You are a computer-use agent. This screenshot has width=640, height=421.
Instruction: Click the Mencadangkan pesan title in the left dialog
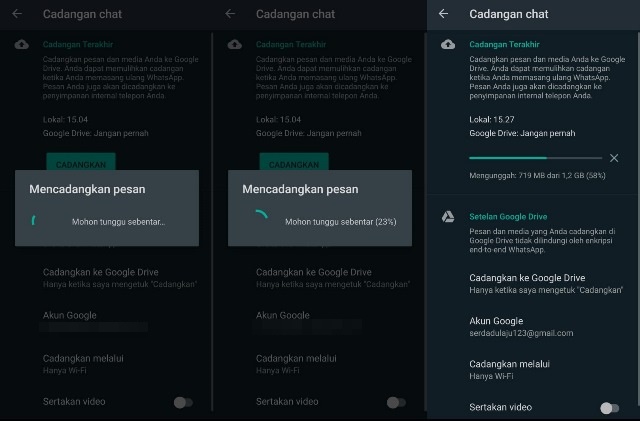click(x=87, y=189)
